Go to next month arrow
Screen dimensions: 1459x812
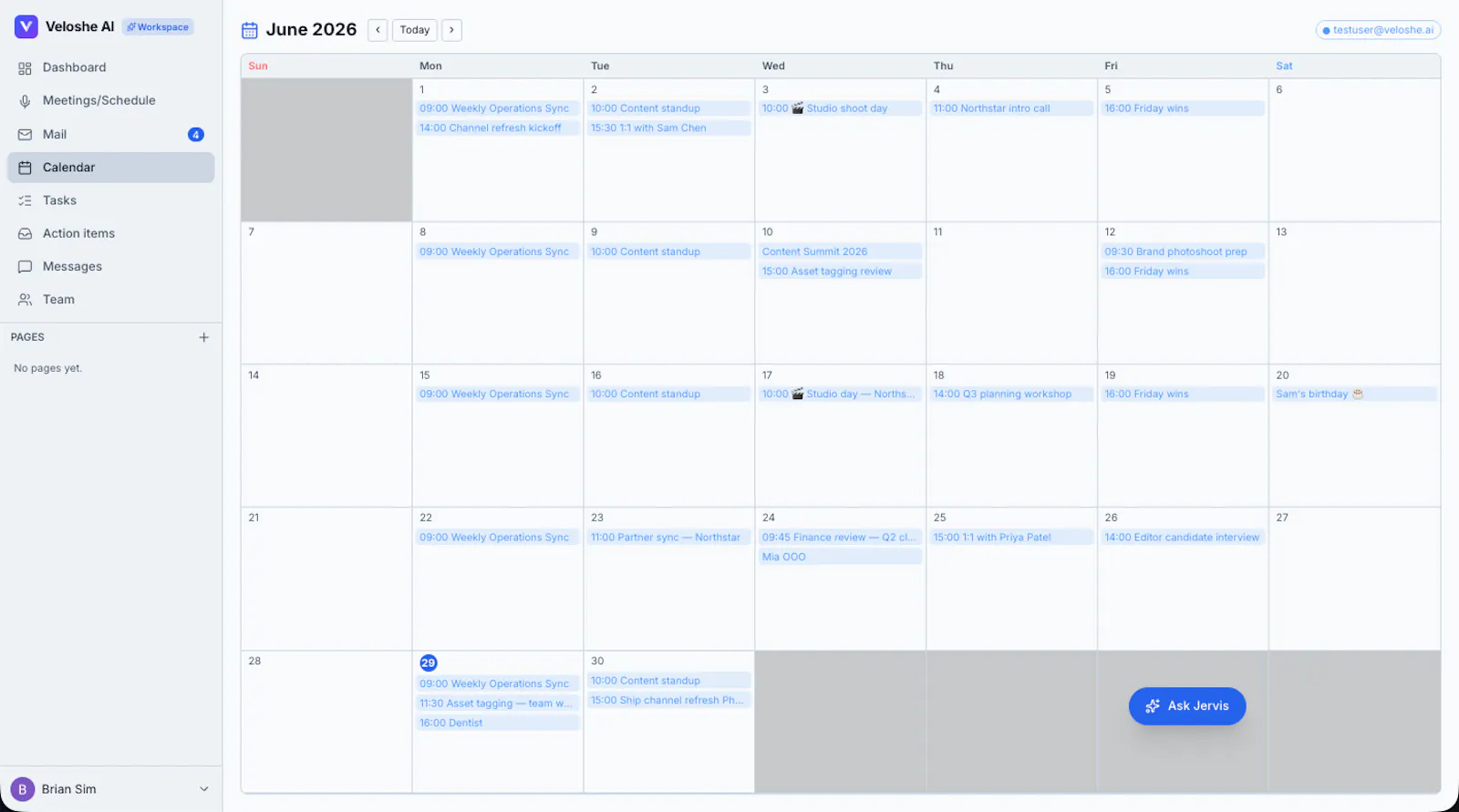point(451,30)
